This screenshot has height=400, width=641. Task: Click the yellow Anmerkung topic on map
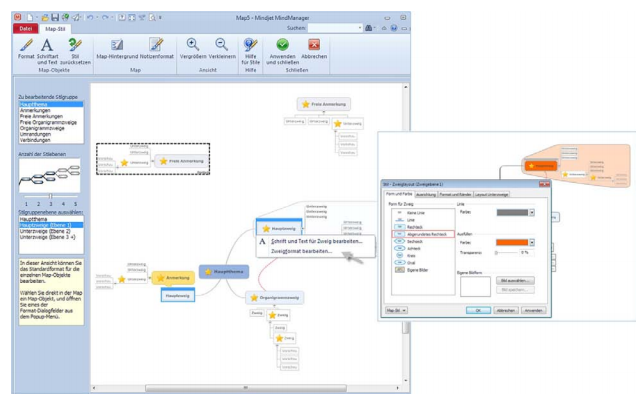coord(173,278)
